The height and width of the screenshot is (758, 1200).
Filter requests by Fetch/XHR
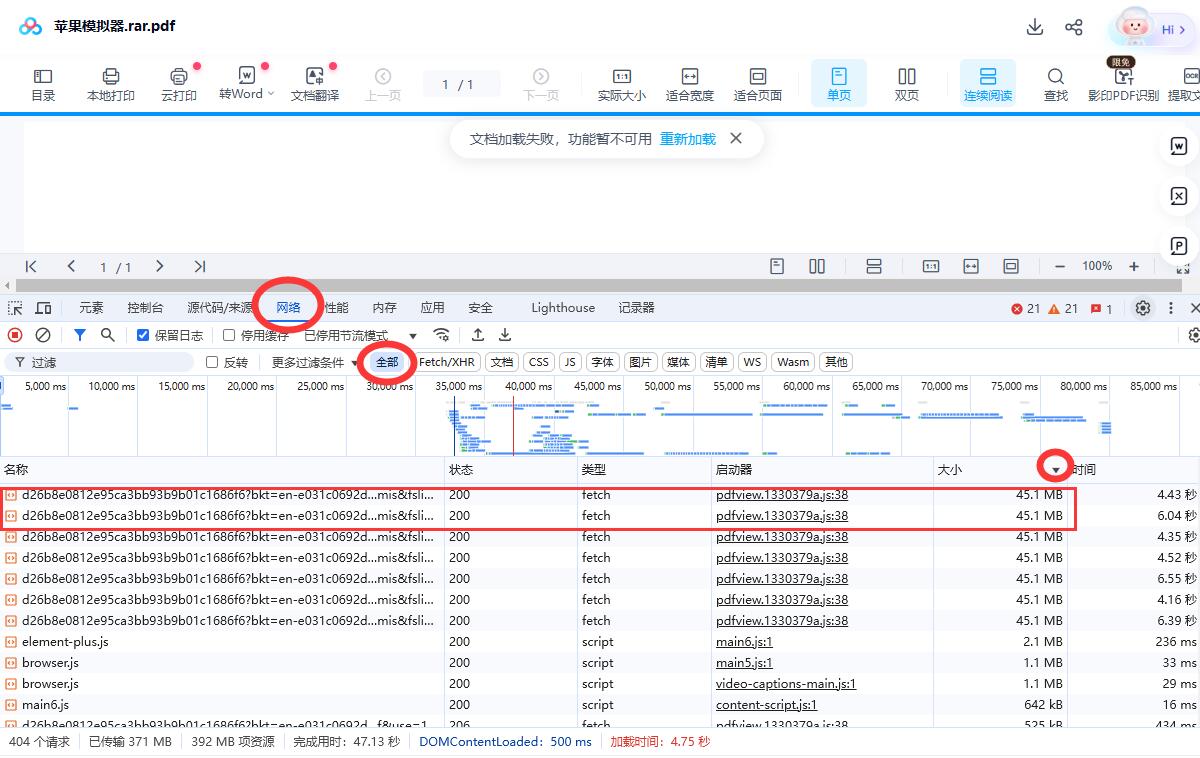coord(446,362)
